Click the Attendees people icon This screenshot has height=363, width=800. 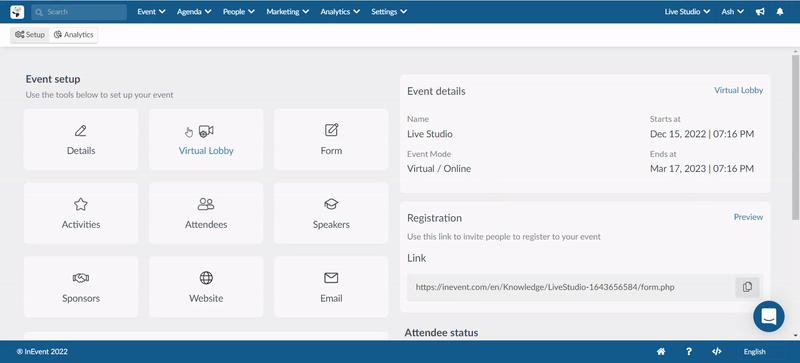click(x=206, y=204)
